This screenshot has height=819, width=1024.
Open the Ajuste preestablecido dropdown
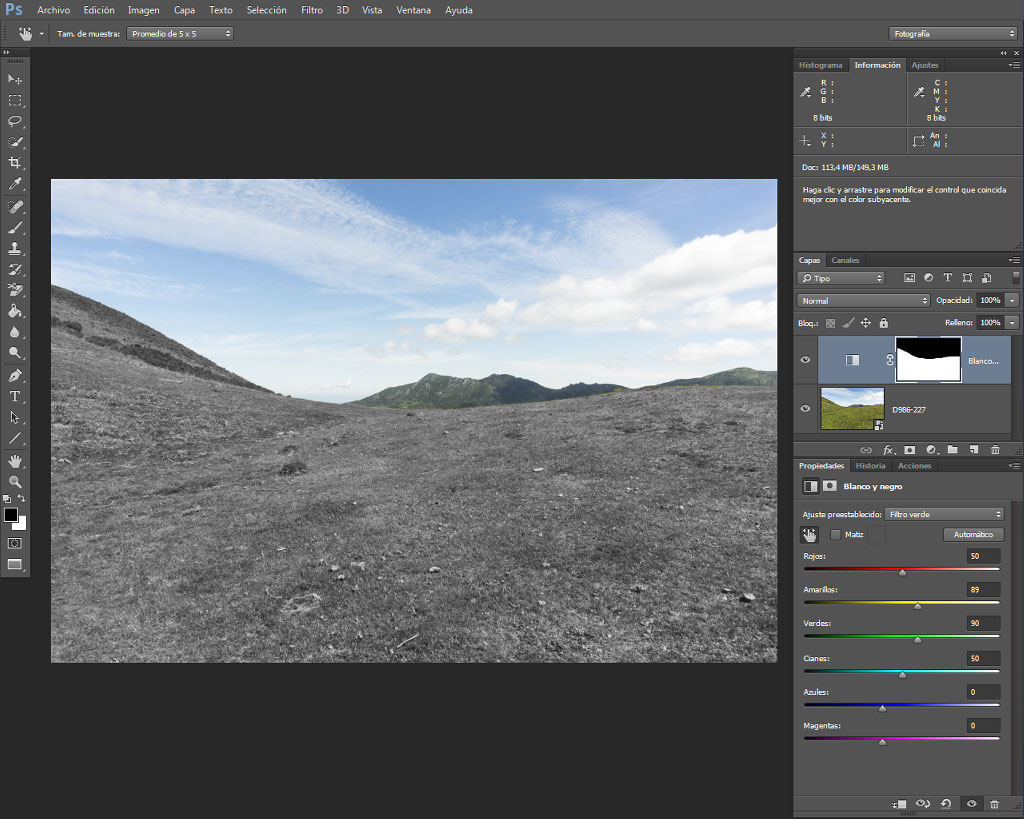click(x=944, y=514)
